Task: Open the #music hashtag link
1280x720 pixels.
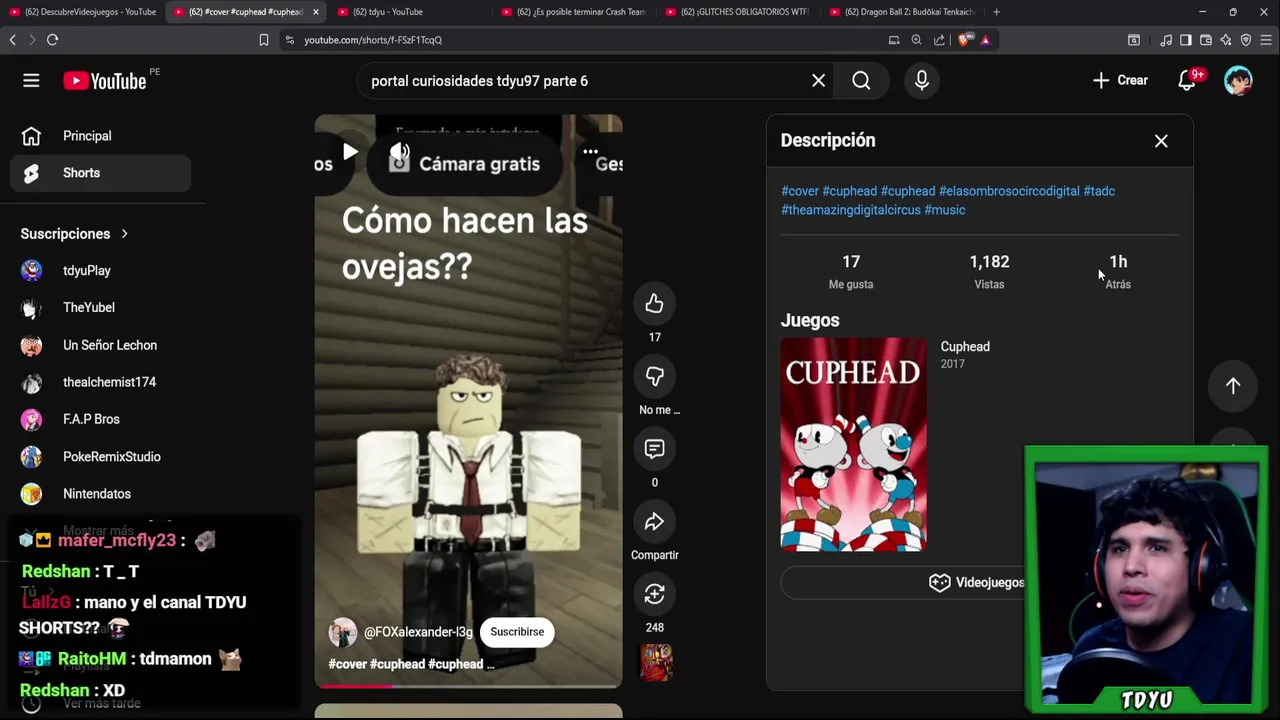Action: tap(945, 210)
